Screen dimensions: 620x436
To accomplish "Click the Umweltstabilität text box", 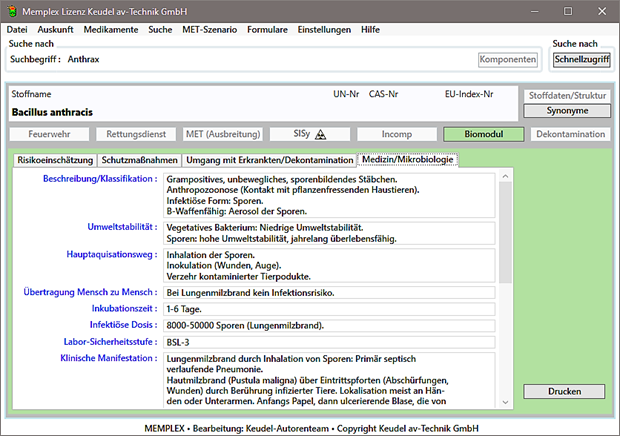I will point(329,233).
